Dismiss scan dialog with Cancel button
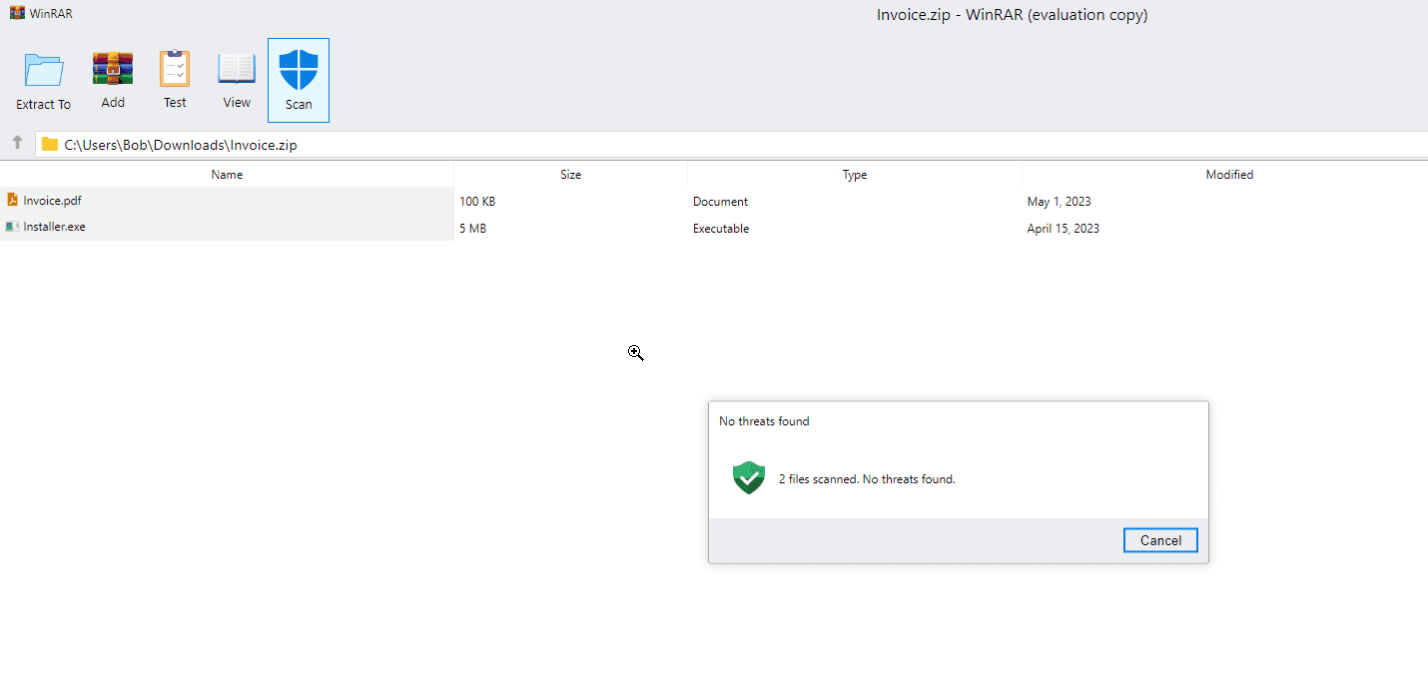The width and height of the screenshot is (1428, 692). 1160,540
